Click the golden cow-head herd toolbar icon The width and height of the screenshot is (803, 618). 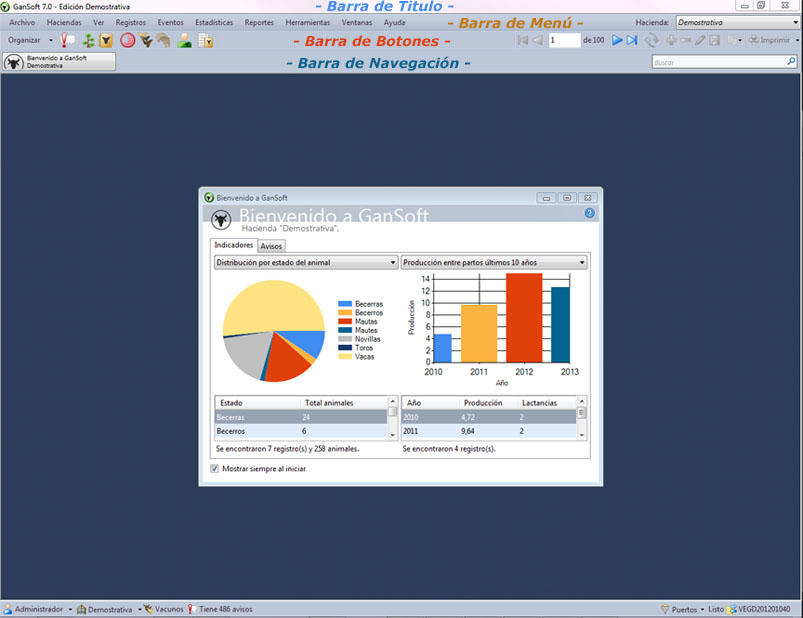[106, 40]
